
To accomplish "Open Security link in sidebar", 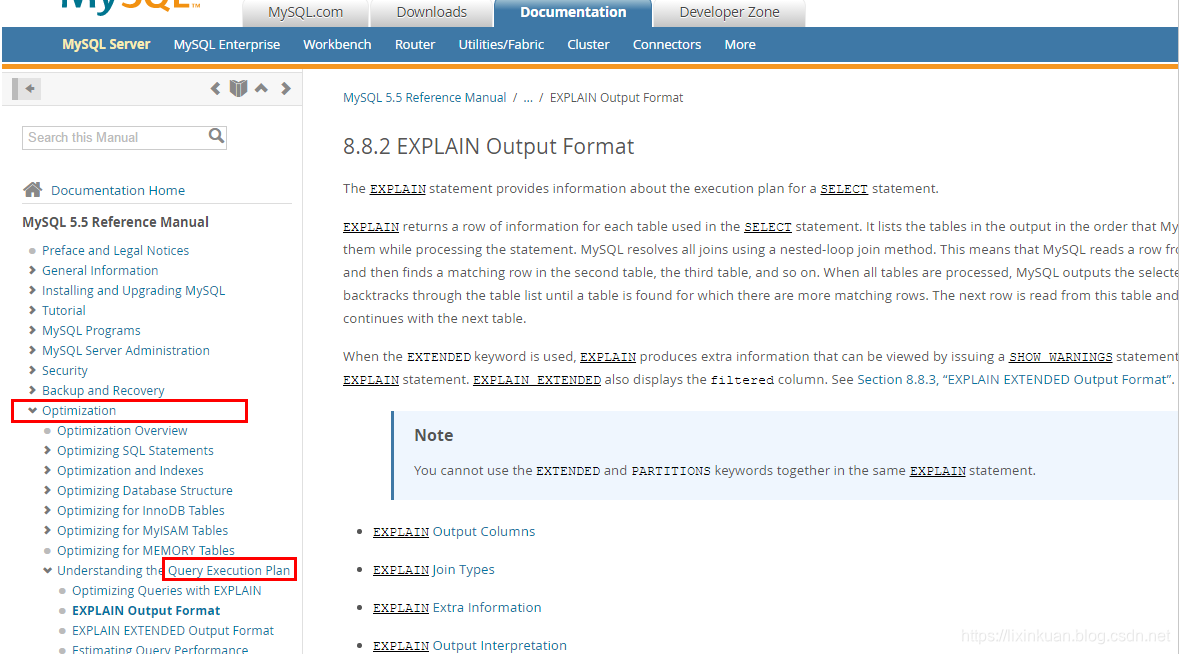I will point(65,370).
